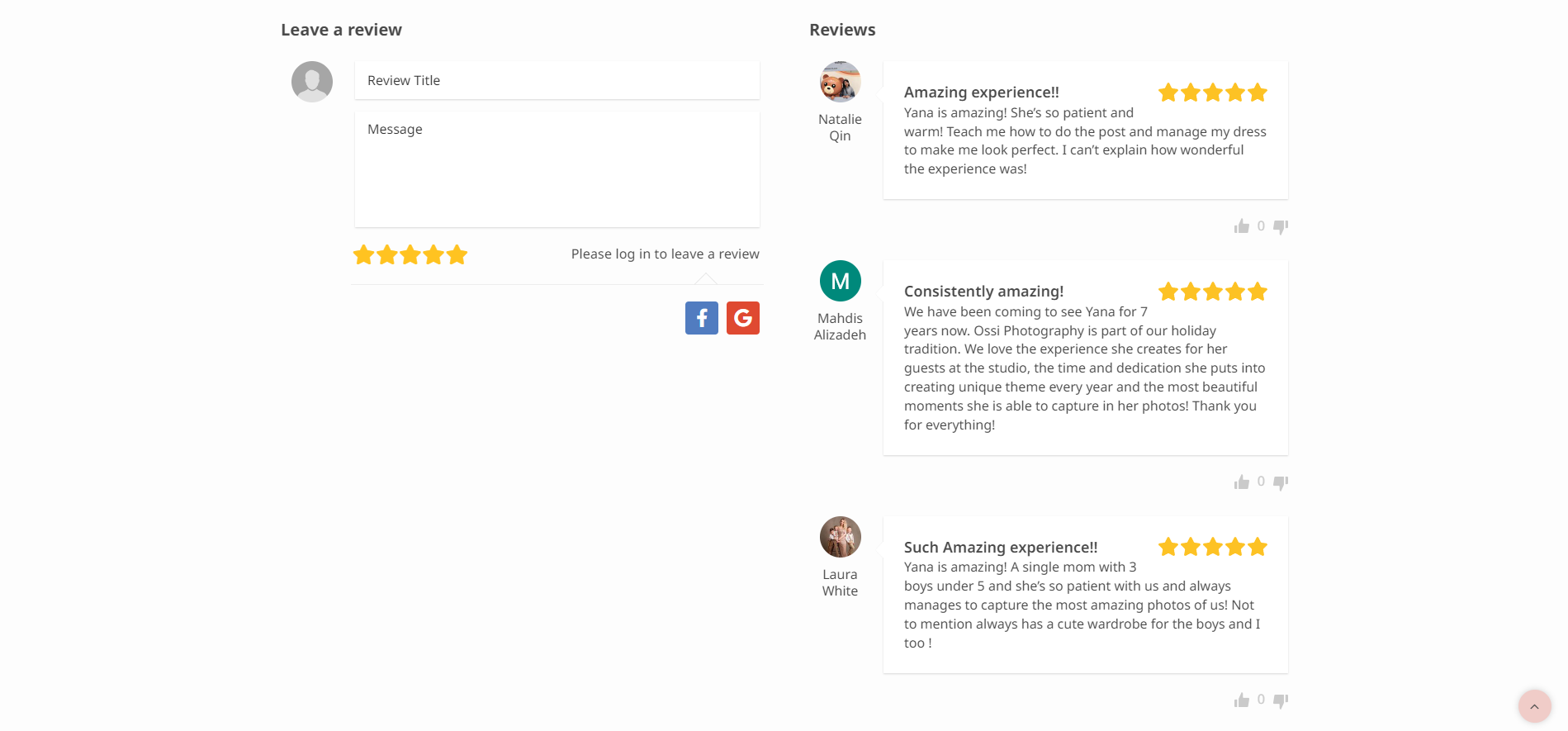
Task: Thumbs down Mahdis Alizadeh's review
Action: pos(1281,482)
